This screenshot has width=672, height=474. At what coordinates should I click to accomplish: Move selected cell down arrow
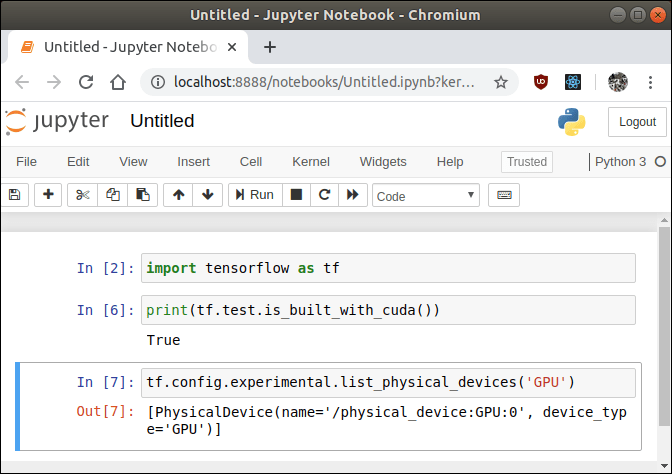207,195
